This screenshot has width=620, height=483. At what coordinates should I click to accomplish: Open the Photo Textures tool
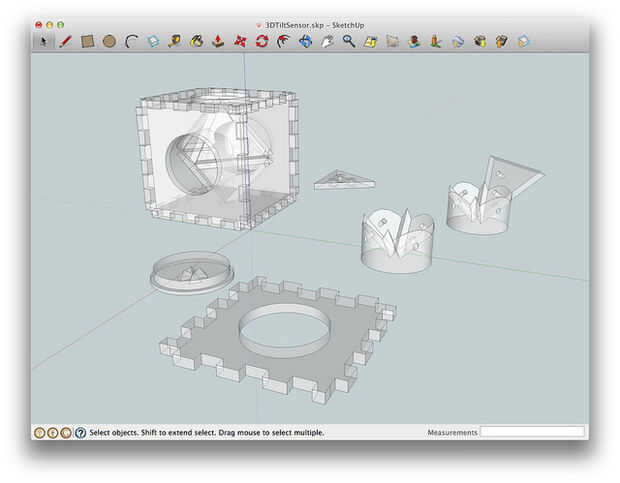point(436,41)
